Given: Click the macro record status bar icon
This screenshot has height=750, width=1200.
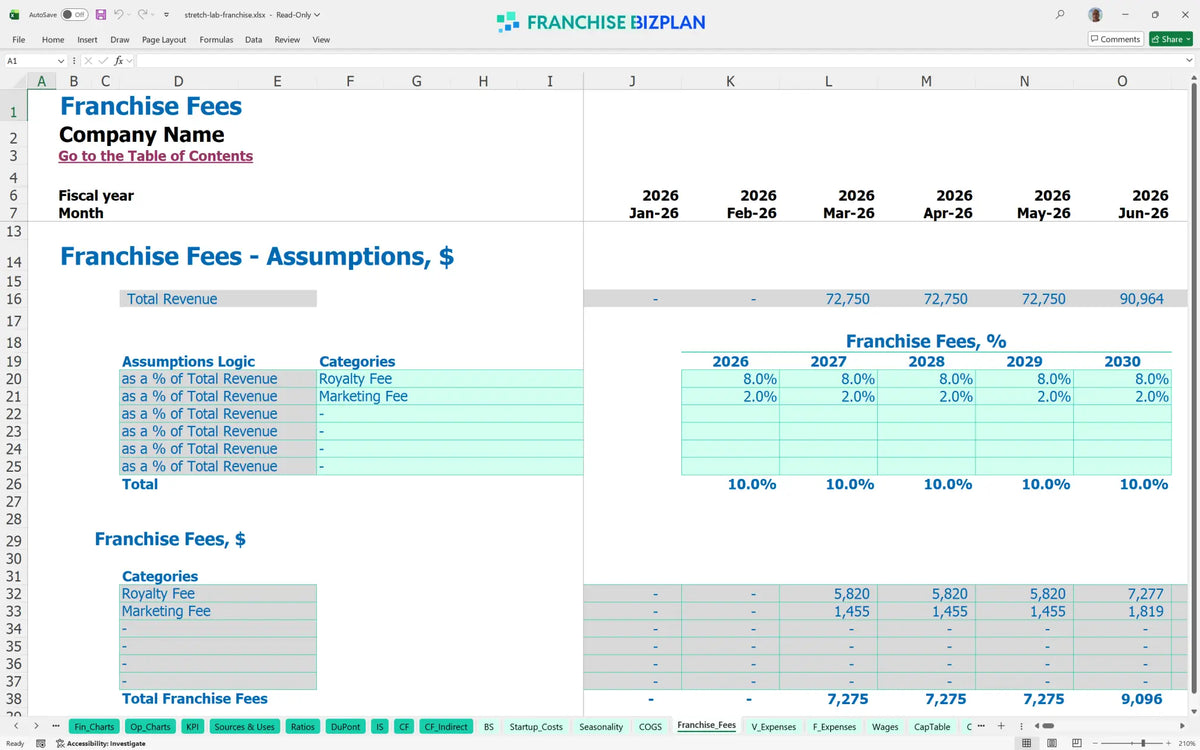Looking at the screenshot, I should point(40,743).
